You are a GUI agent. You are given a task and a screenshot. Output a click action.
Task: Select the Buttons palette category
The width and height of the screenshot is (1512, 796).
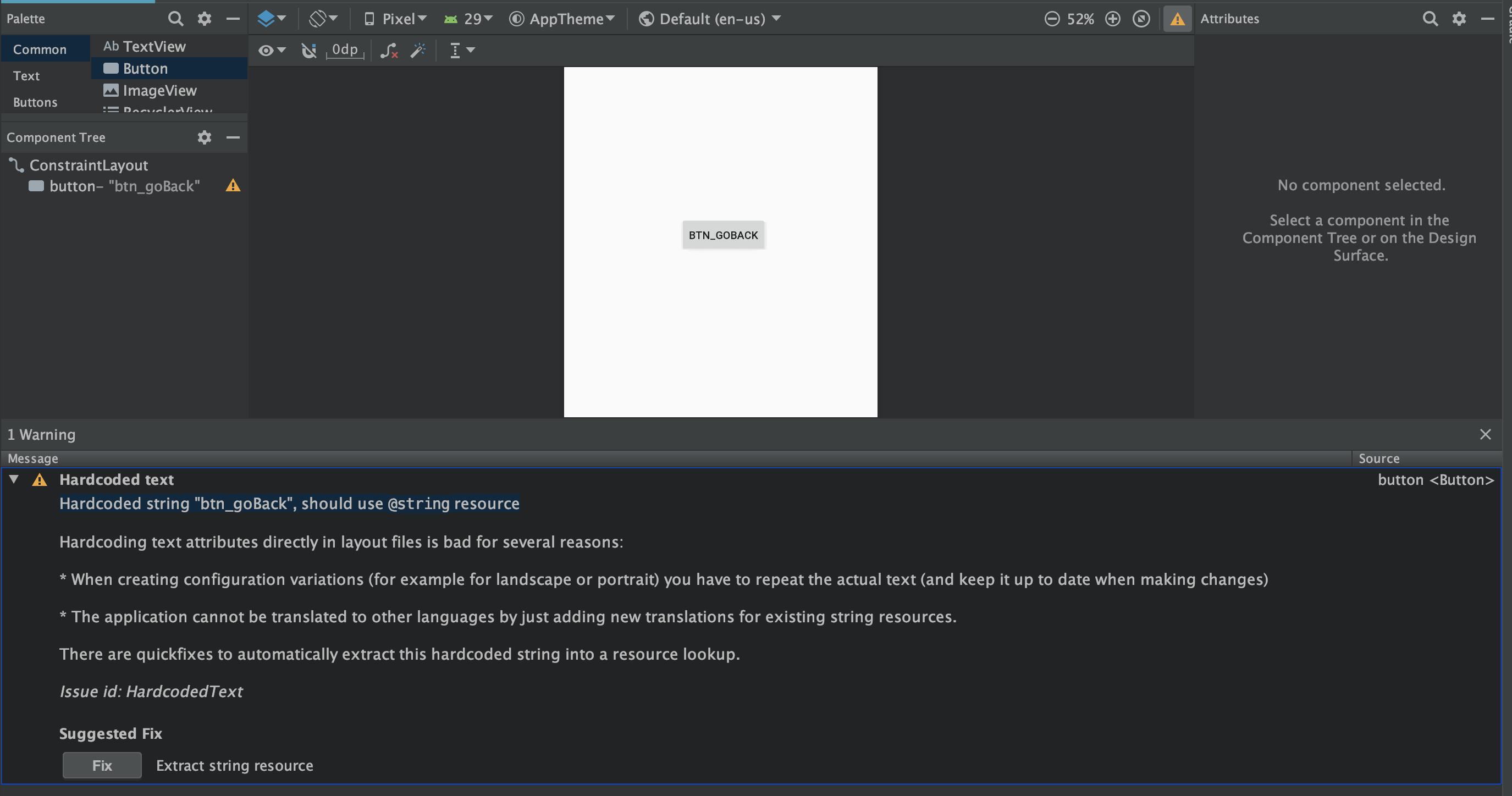(x=35, y=102)
